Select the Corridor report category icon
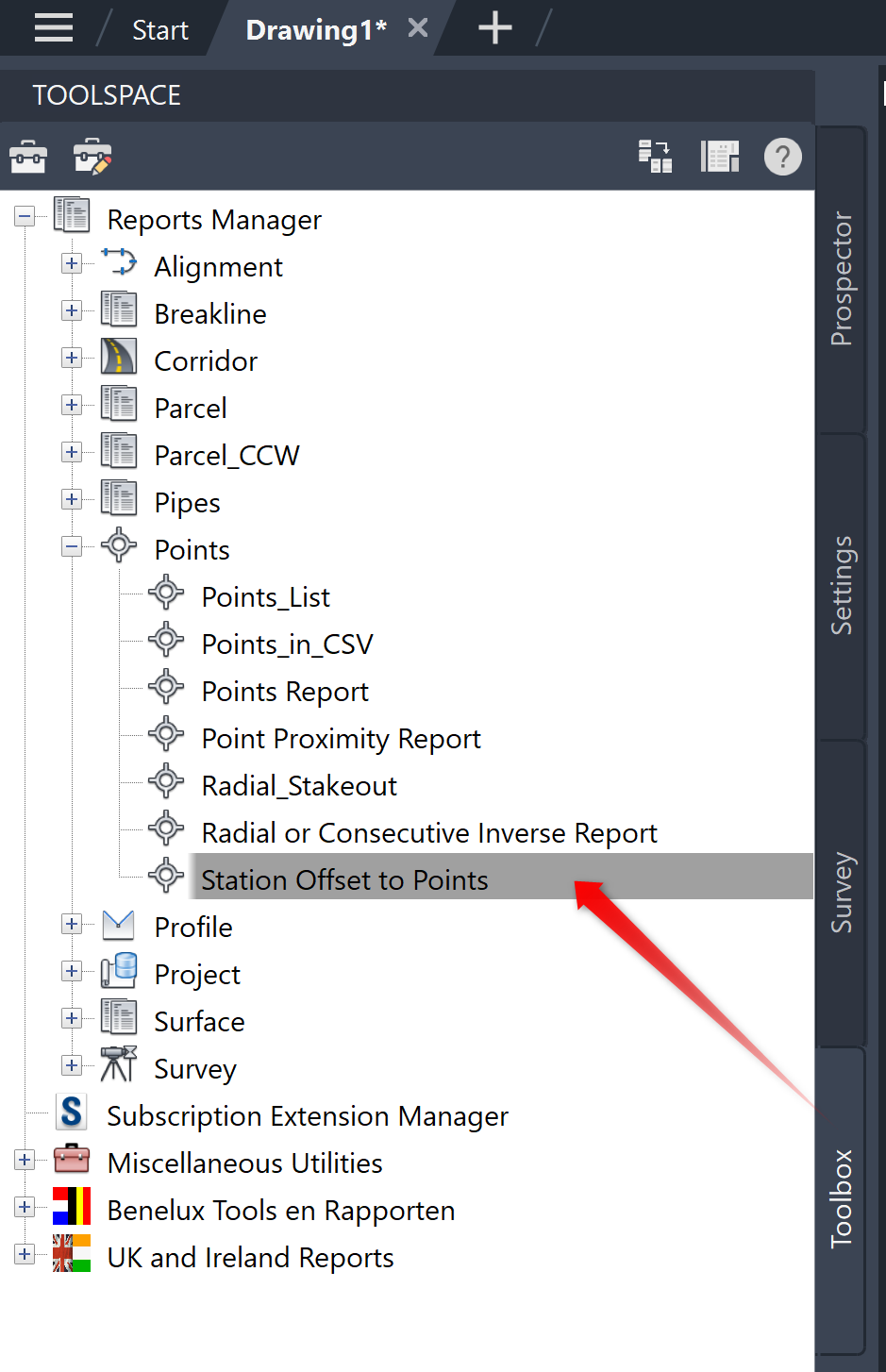Image resolution: width=886 pixels, height=1372 pixels. click(x=118, y=357)
